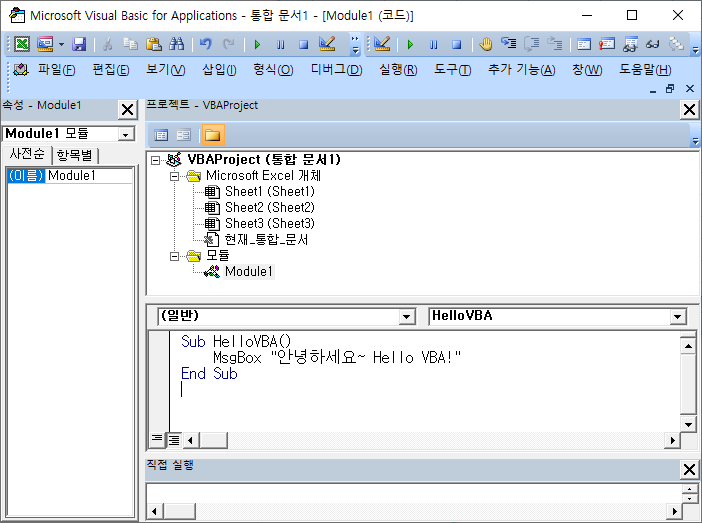Click the Step Into icon

click(x=509, y=44)
